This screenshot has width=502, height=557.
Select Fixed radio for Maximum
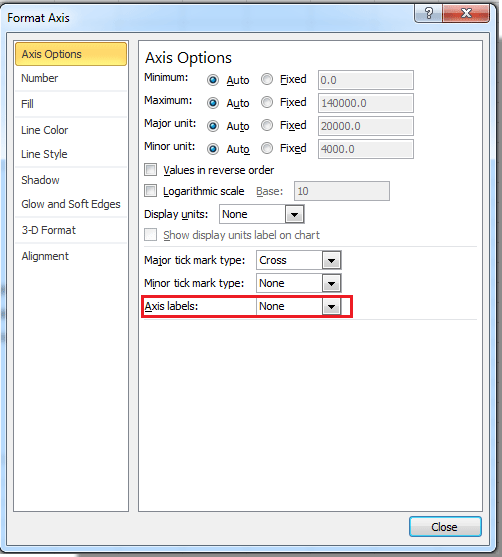pyautogui.click(x=267, y=102)
